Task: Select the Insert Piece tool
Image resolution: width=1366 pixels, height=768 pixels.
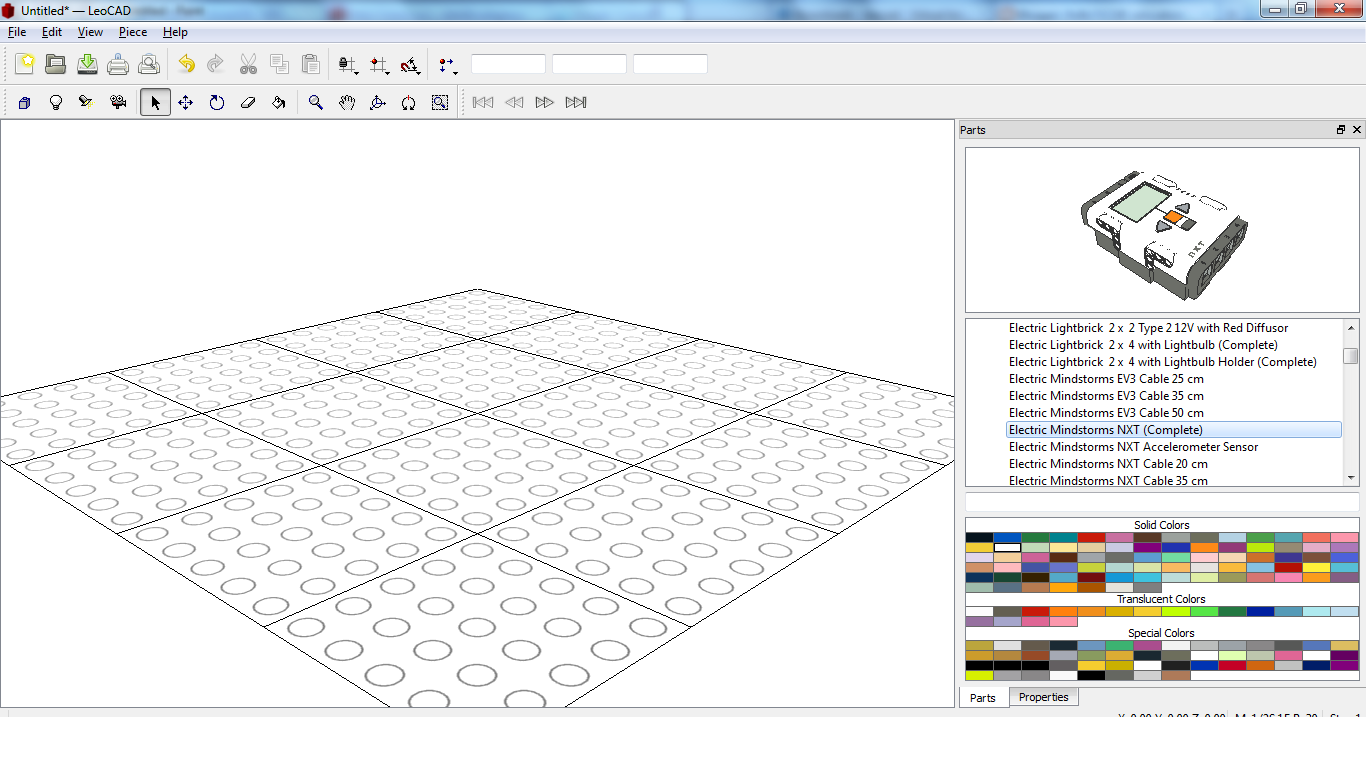Action: tap(25, 102)
